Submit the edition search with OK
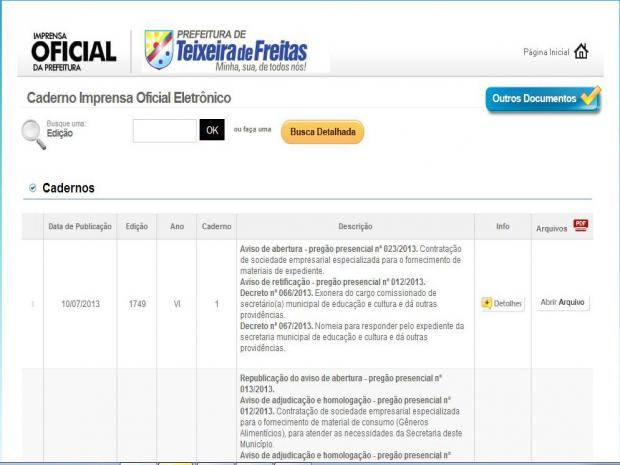 coord(212,130)
